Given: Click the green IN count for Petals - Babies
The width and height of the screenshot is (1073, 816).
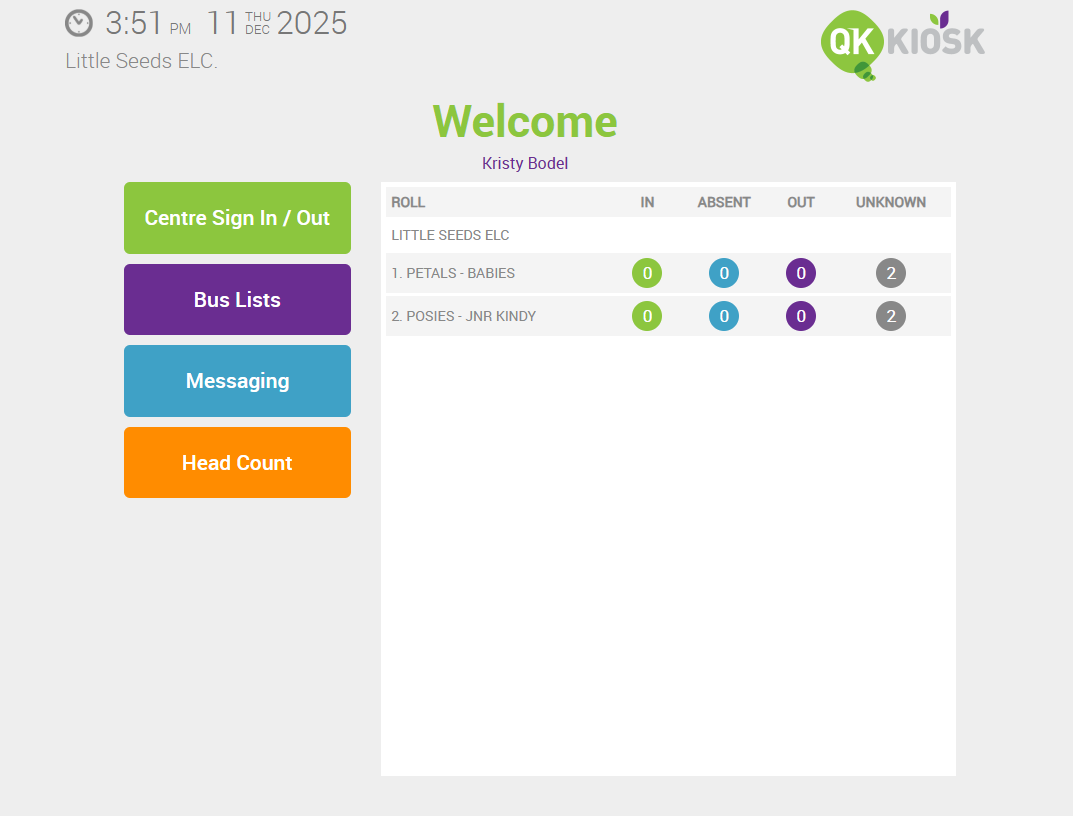Looking at the screenshot, I should (x=647, y=272).
